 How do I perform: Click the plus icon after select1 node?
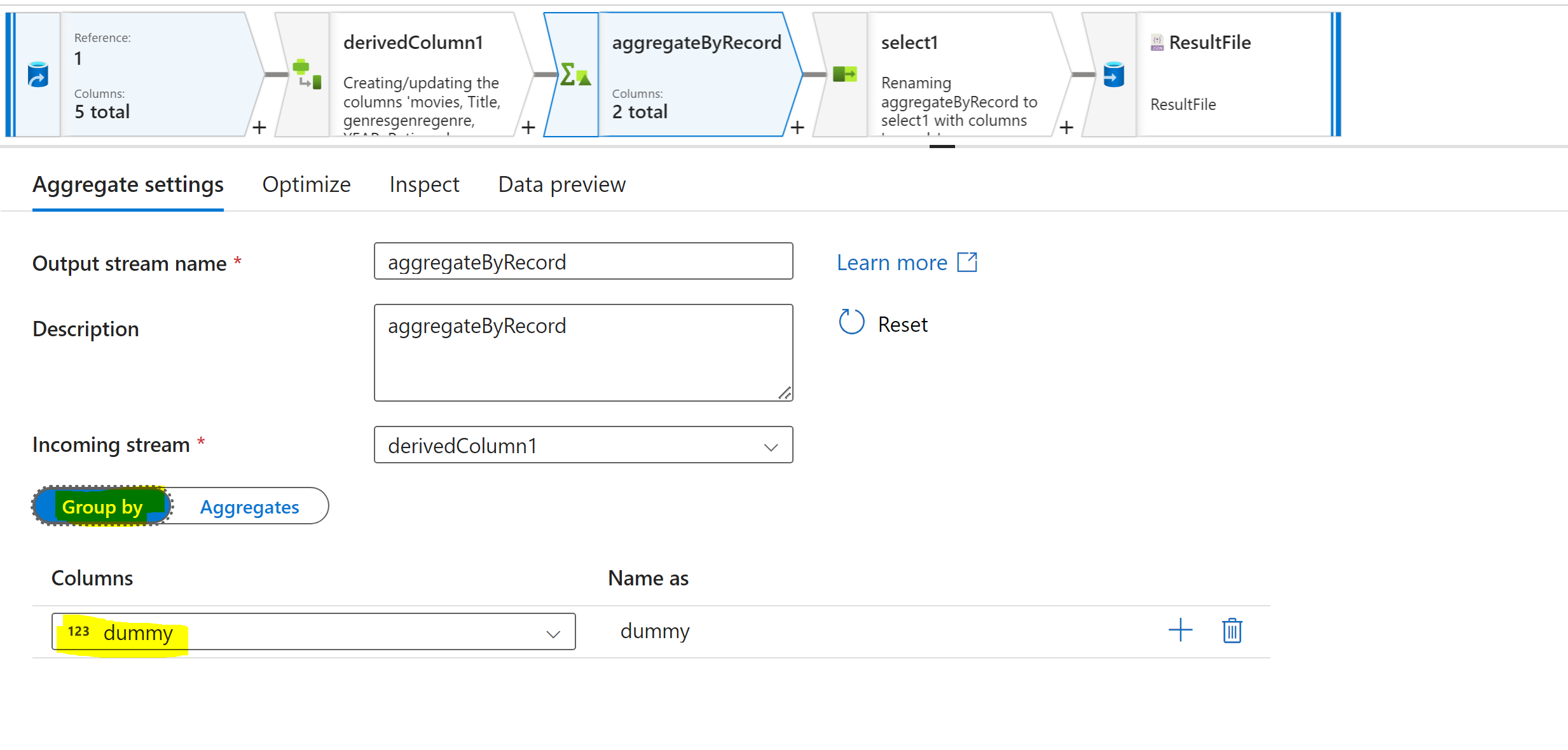pyautogui.click(x=1066, y=127)
